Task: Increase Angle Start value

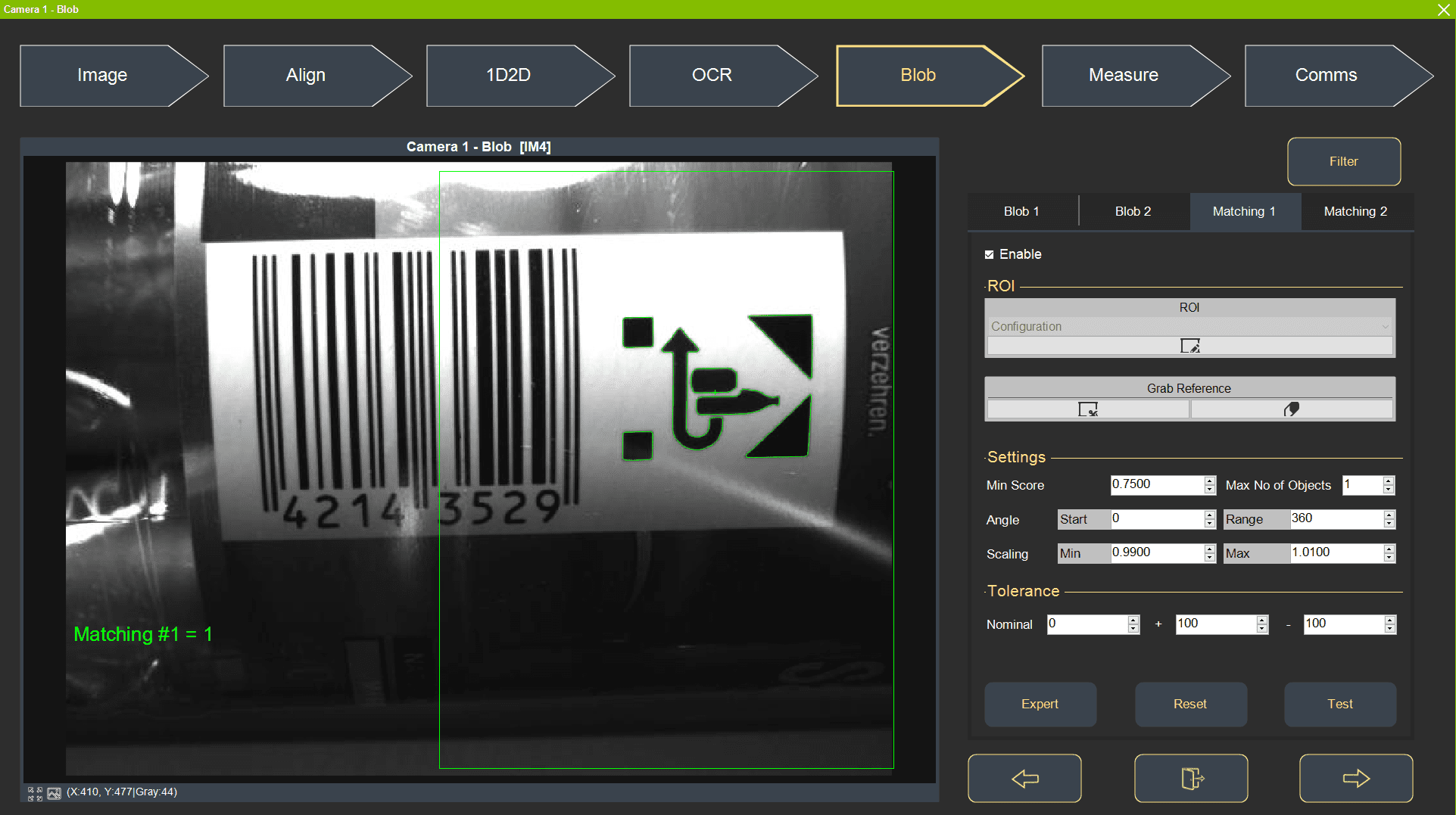Action: click(x=1210, y=515)
